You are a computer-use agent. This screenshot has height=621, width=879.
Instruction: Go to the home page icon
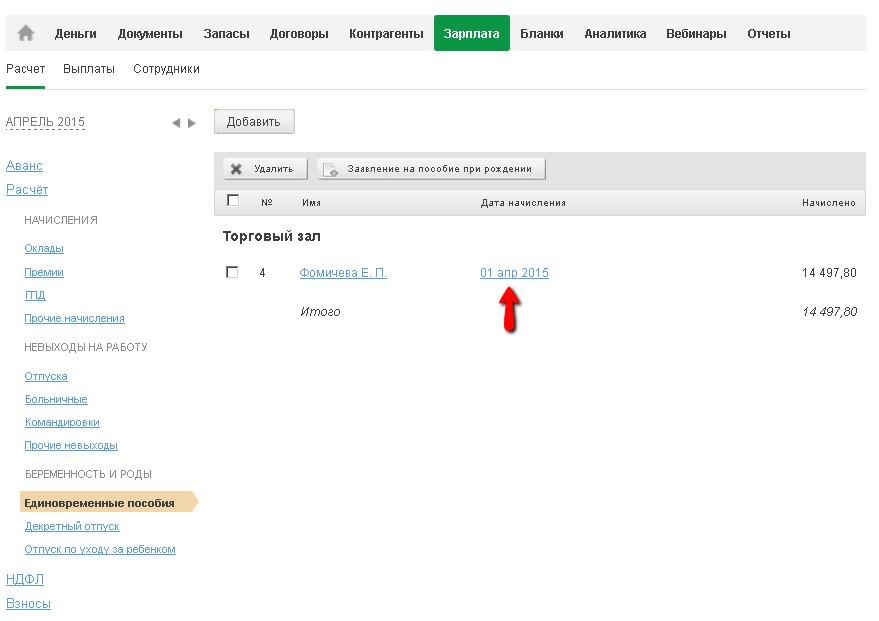26,33
